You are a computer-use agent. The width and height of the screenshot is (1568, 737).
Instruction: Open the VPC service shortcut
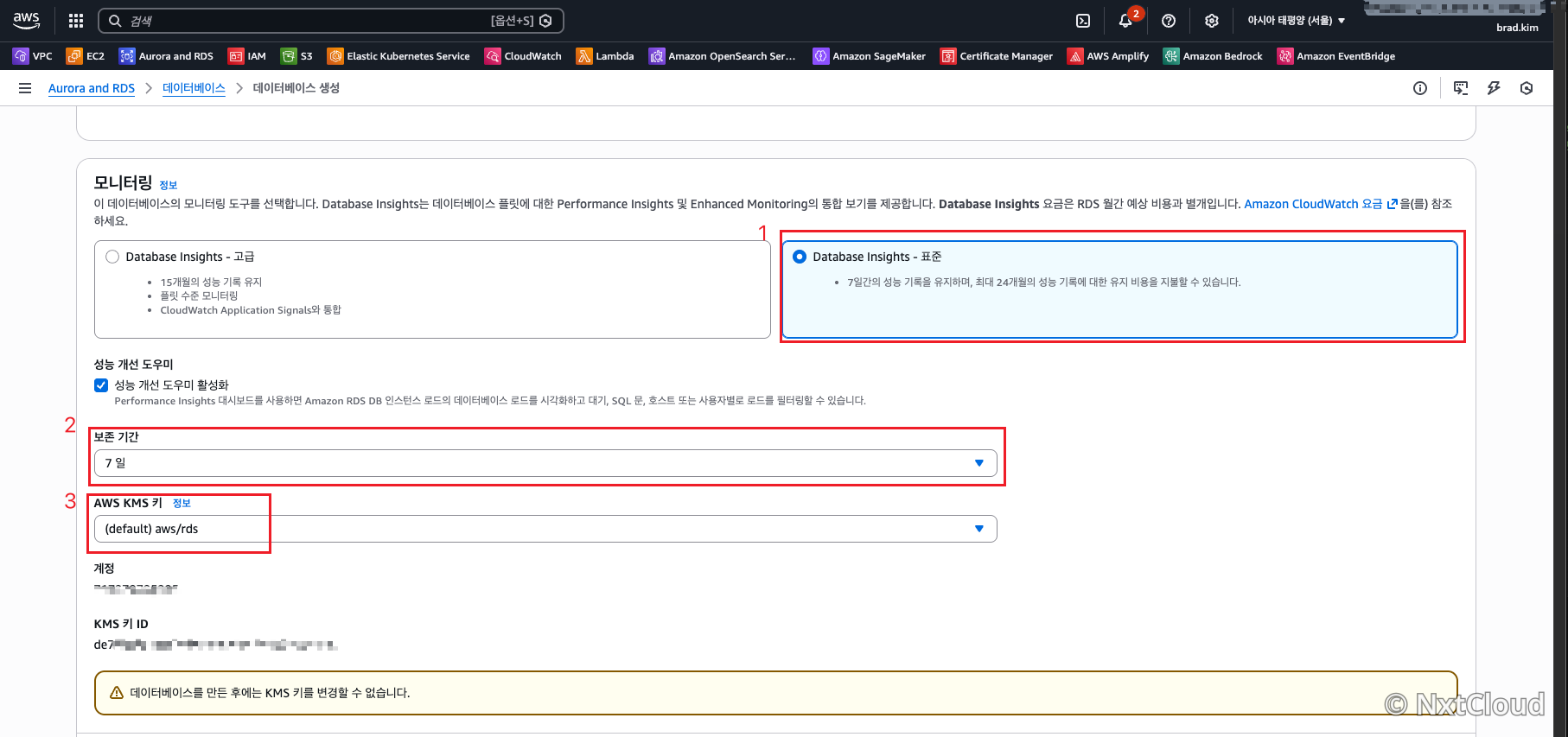33,56
